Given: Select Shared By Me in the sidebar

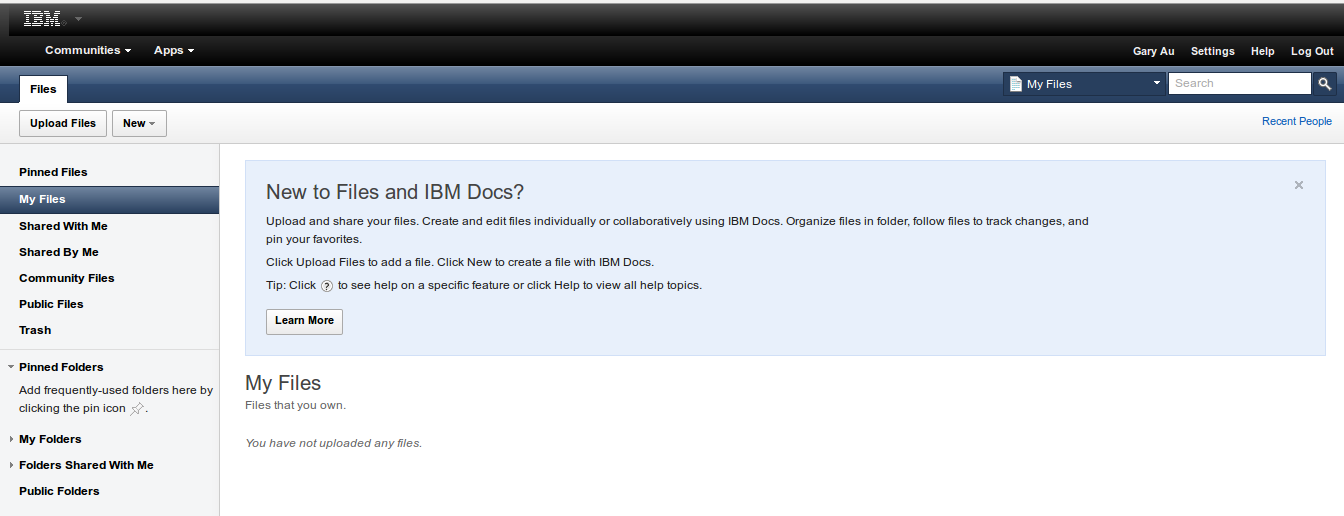Looking at the screenshot, I should click(x=59, y=252).
